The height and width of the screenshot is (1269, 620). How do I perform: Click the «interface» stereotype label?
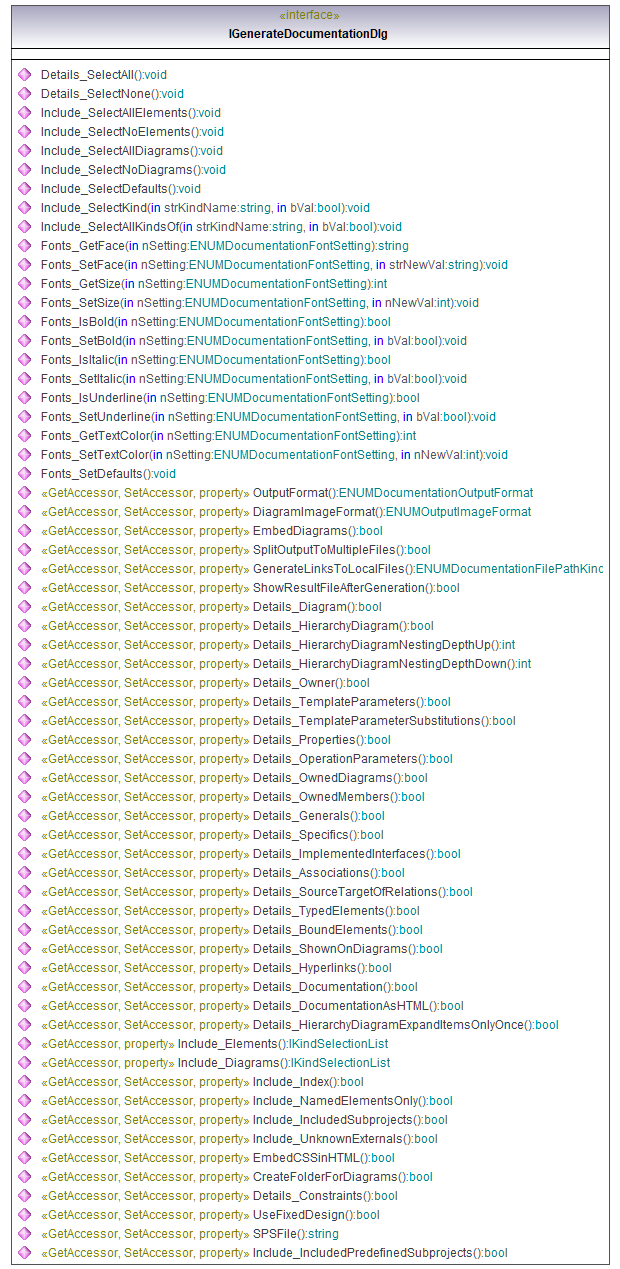(x=308, y=16)
